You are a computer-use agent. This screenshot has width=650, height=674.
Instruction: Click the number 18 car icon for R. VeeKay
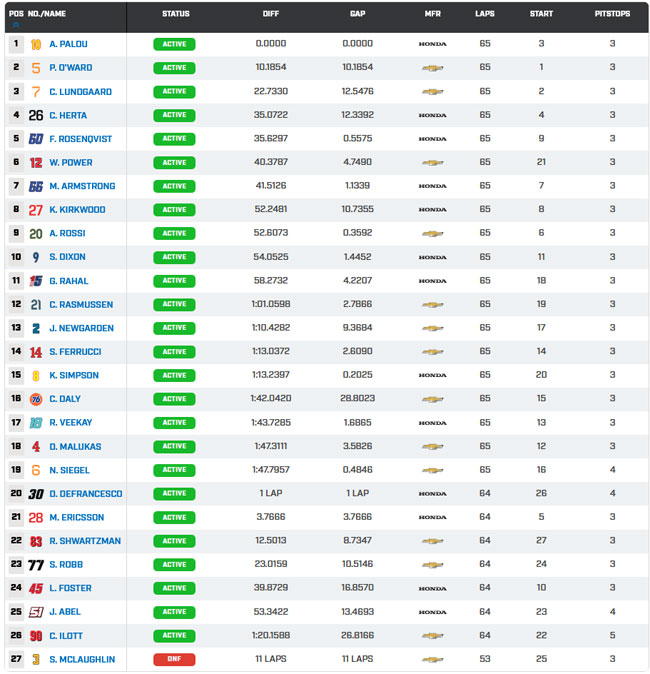(x=36, y=423)
